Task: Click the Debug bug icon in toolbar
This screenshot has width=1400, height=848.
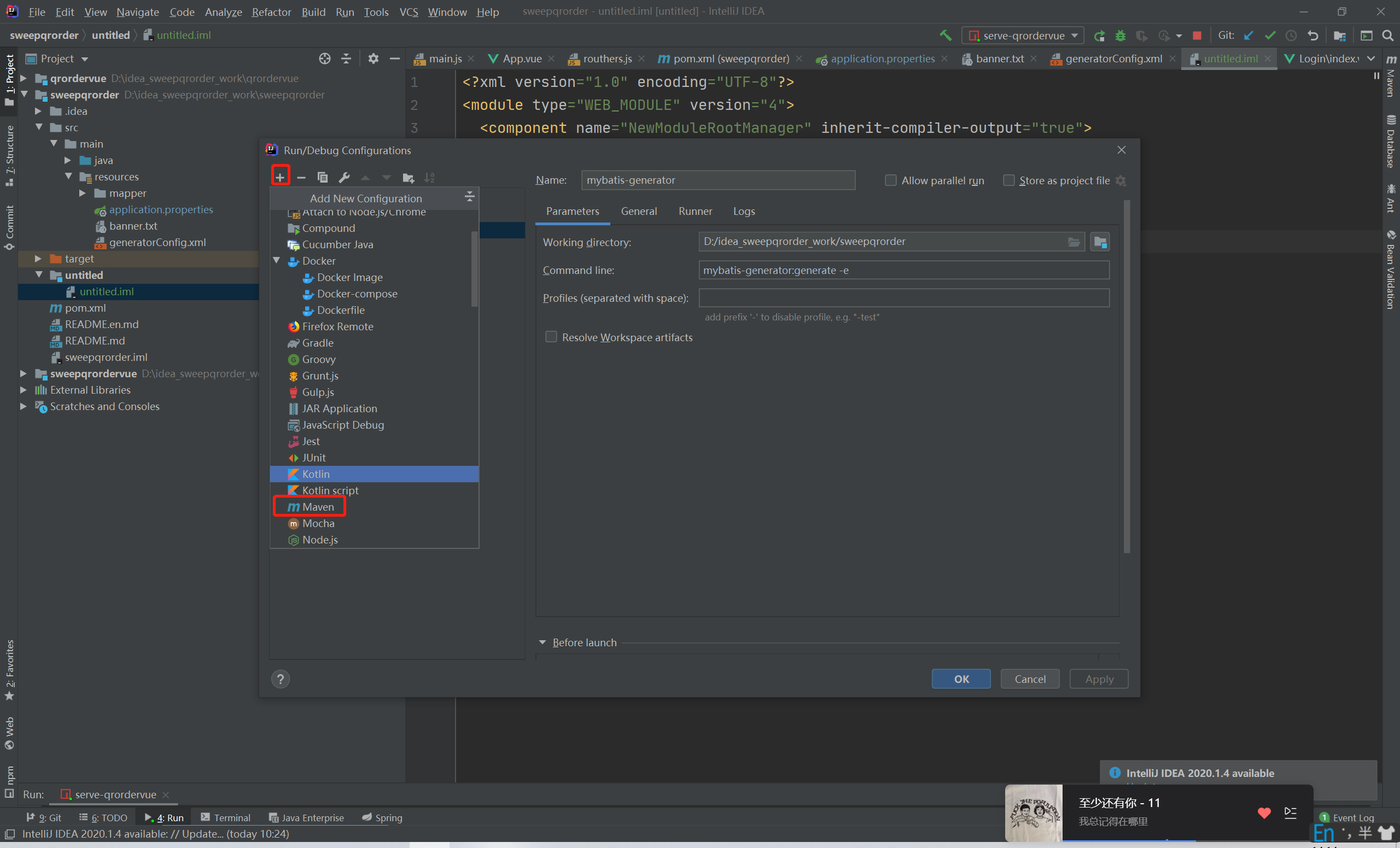Action: [1120, 35]
